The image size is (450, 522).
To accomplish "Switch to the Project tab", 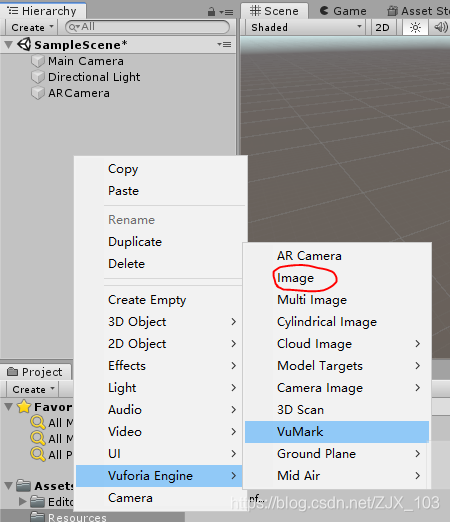I will tap(35, 372).
